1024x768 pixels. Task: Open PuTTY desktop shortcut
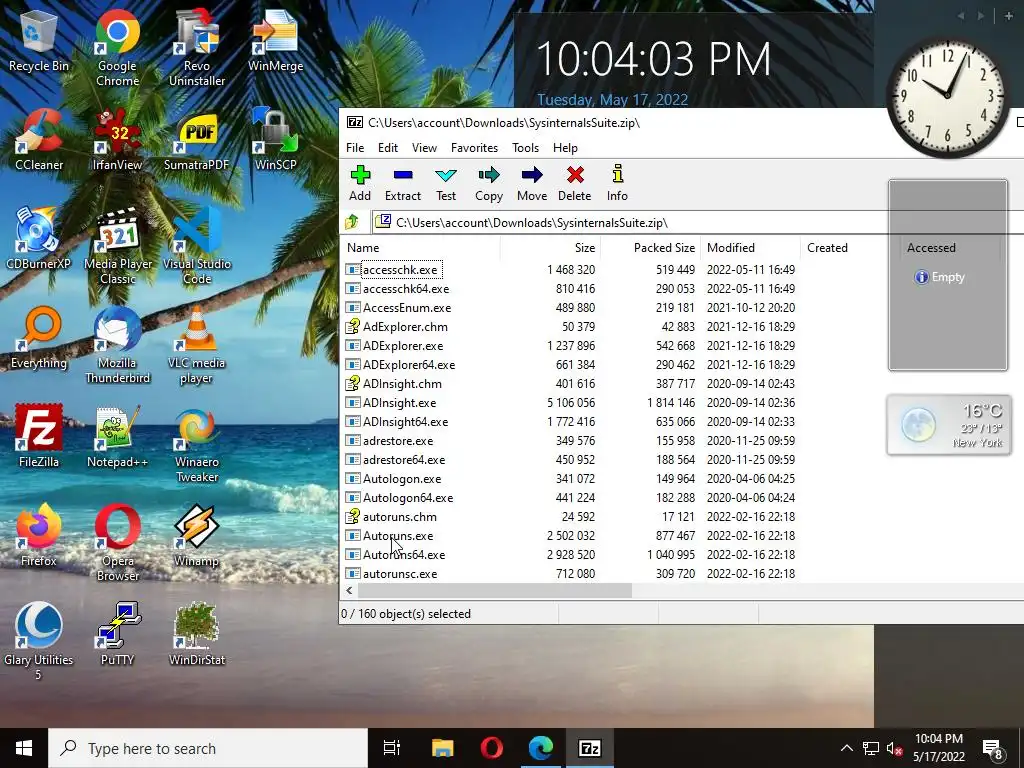coord(118,634)
